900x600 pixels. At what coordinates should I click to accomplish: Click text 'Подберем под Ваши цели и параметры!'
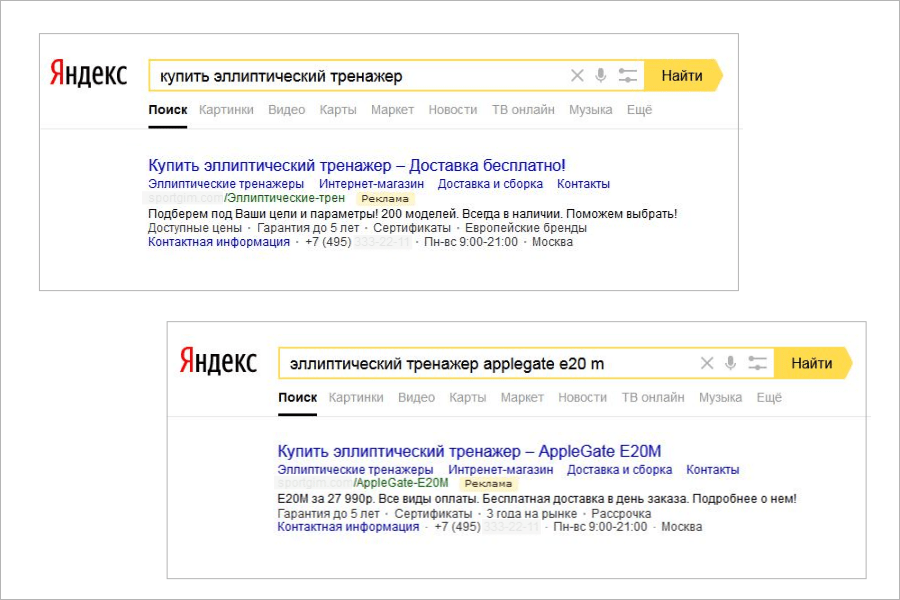point(263,214)
